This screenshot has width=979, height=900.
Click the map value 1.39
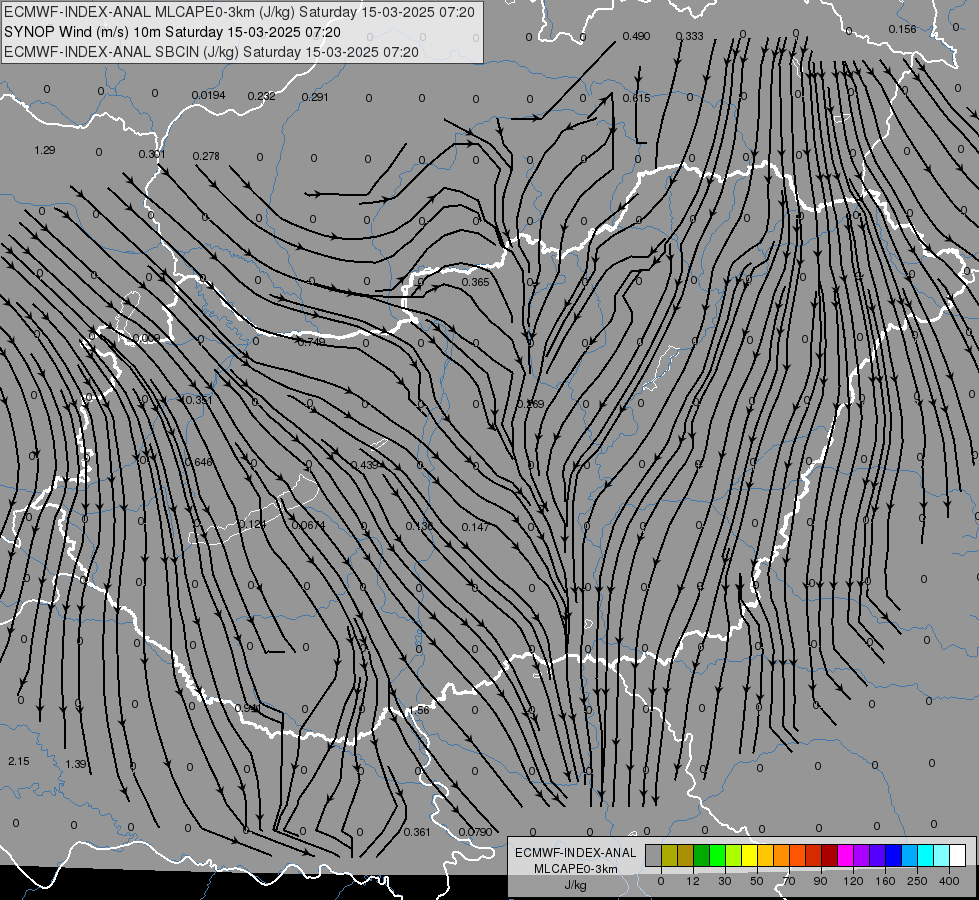coord(76,764)
